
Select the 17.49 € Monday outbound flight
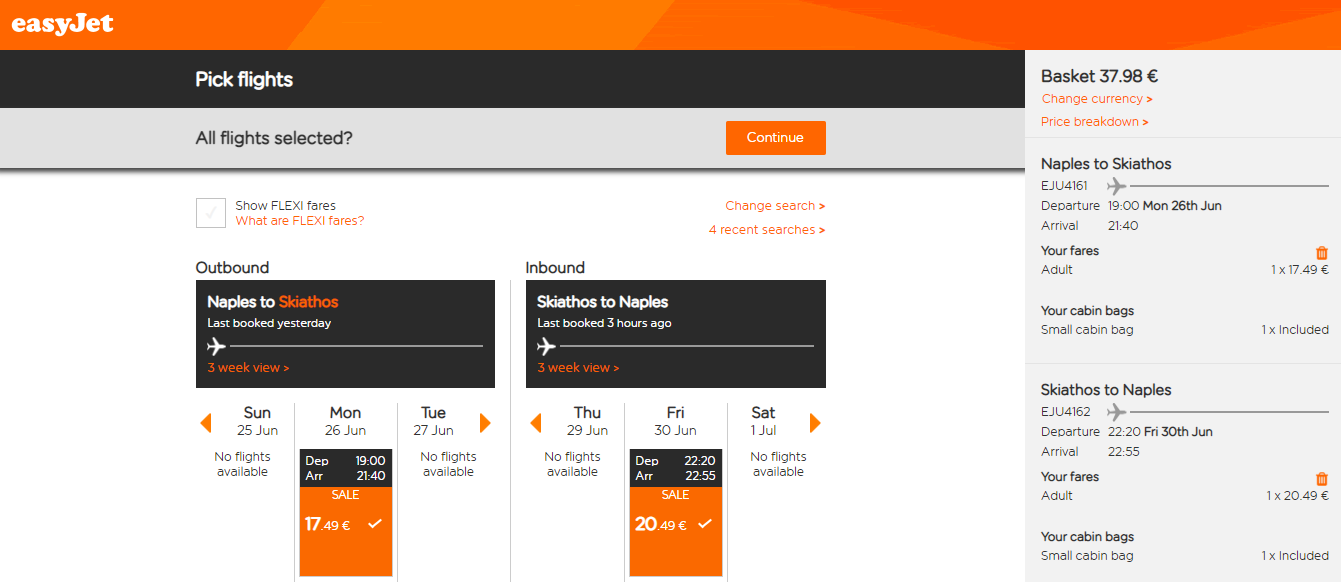click(x=346, y=513)
